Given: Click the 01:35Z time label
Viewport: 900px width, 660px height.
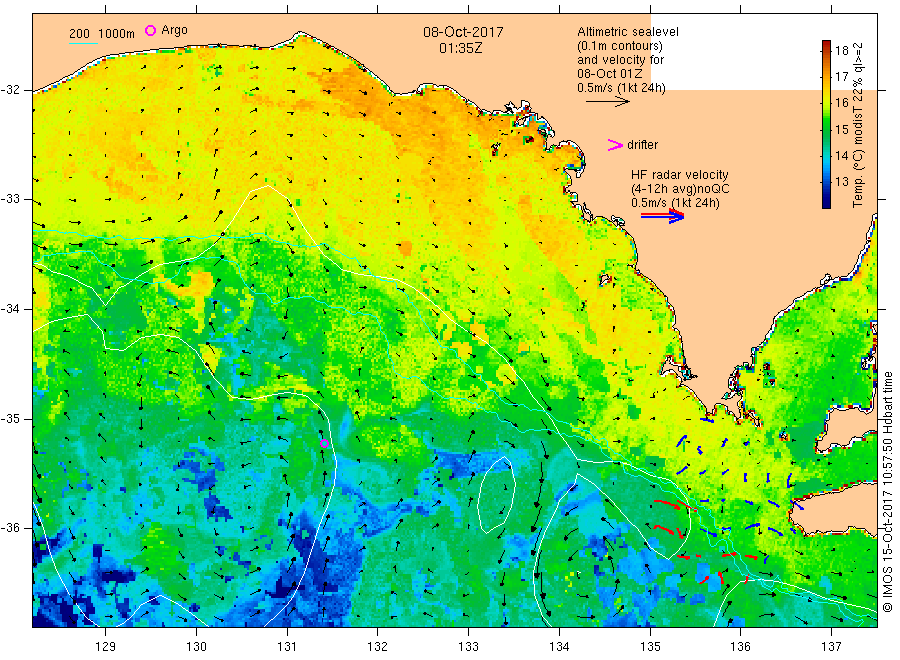Looking at the screenshot, I should 461,48.
